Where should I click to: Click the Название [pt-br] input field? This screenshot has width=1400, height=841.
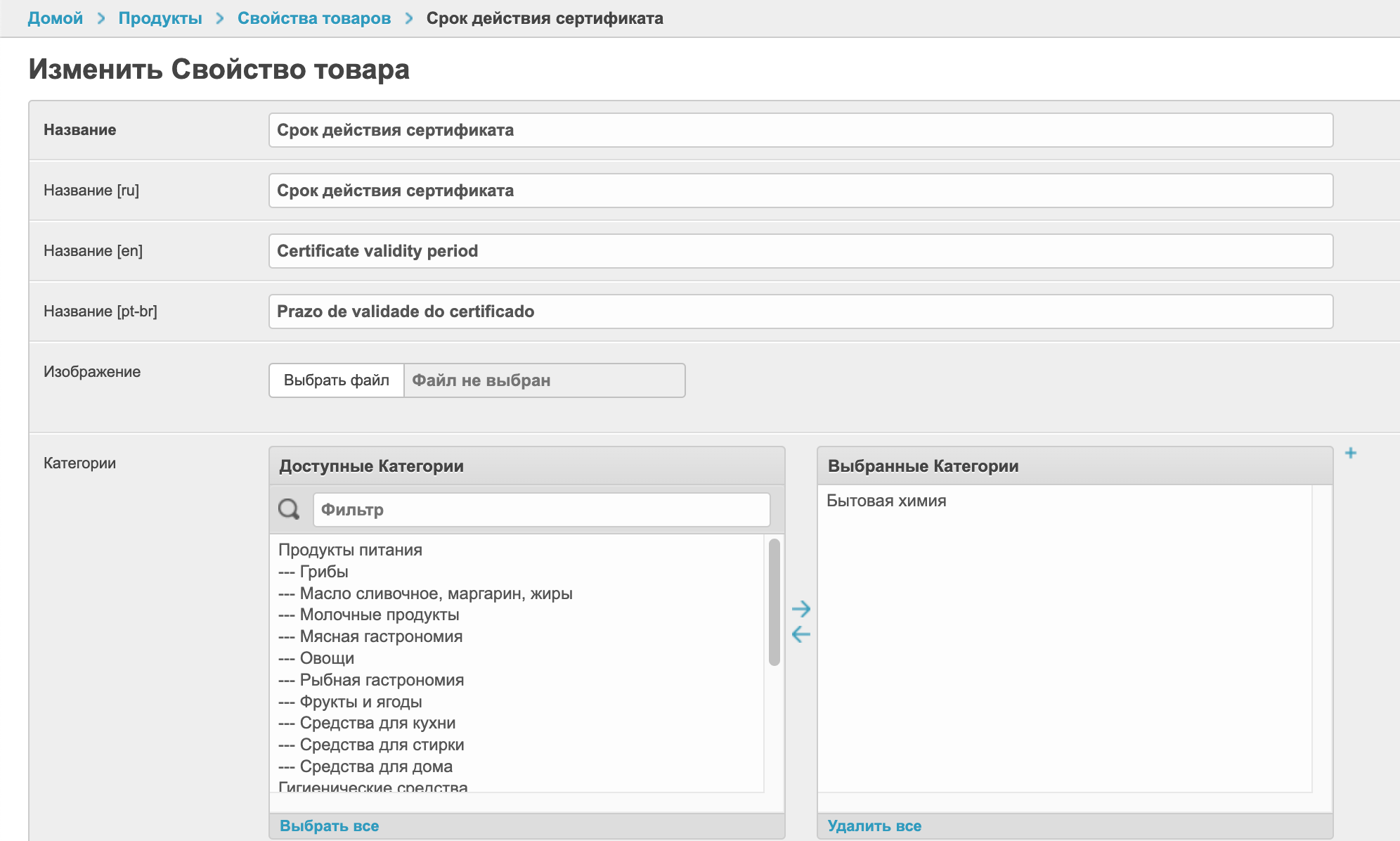(801, 312)
